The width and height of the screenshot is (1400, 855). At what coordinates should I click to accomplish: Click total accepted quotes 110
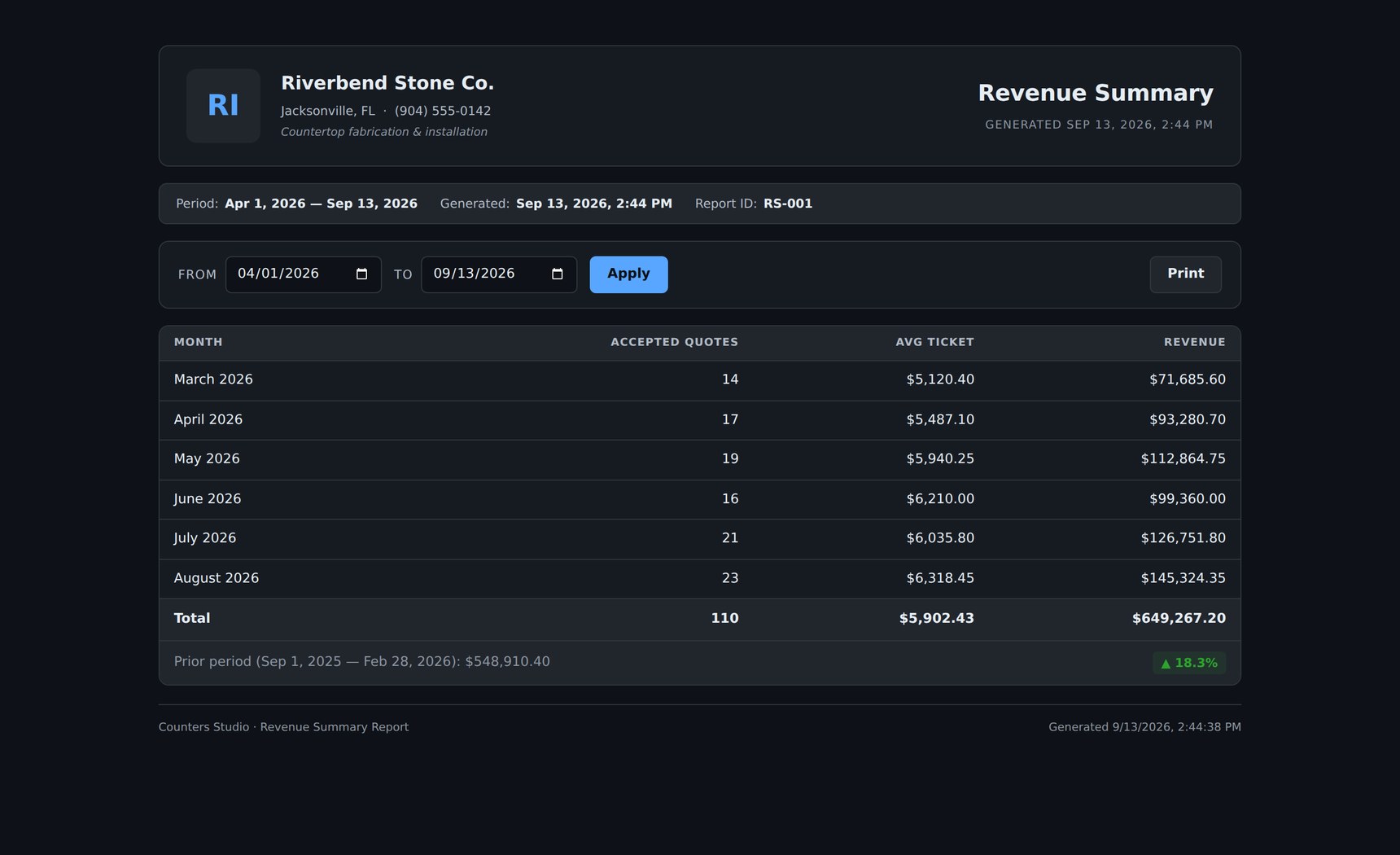(x=724, y=618)
